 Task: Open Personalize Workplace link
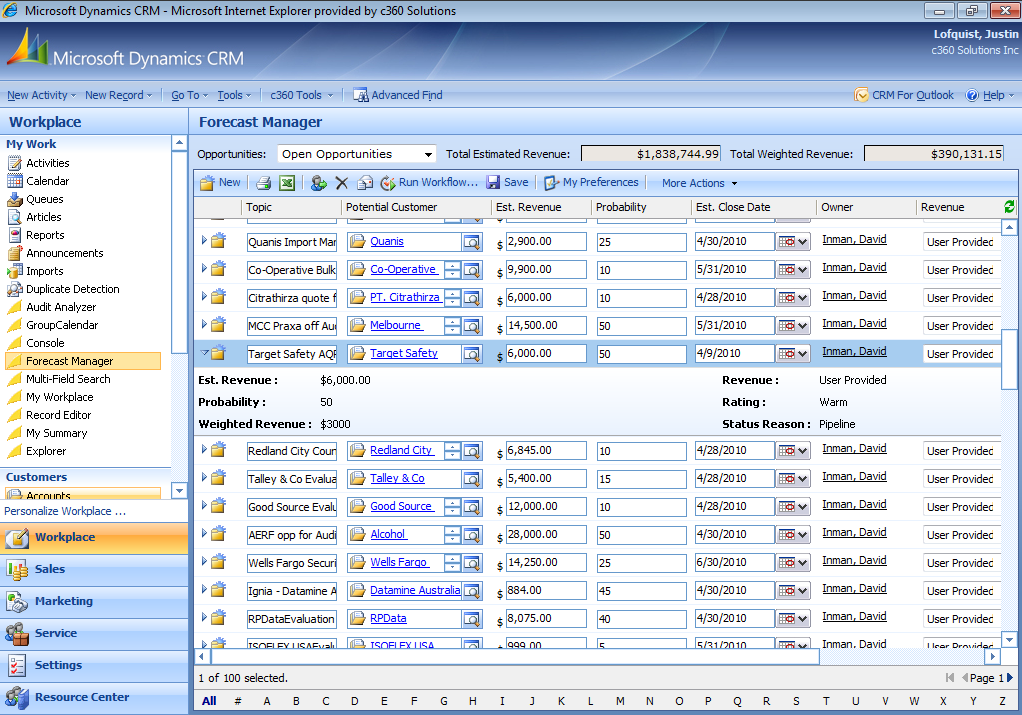(65, 512)
